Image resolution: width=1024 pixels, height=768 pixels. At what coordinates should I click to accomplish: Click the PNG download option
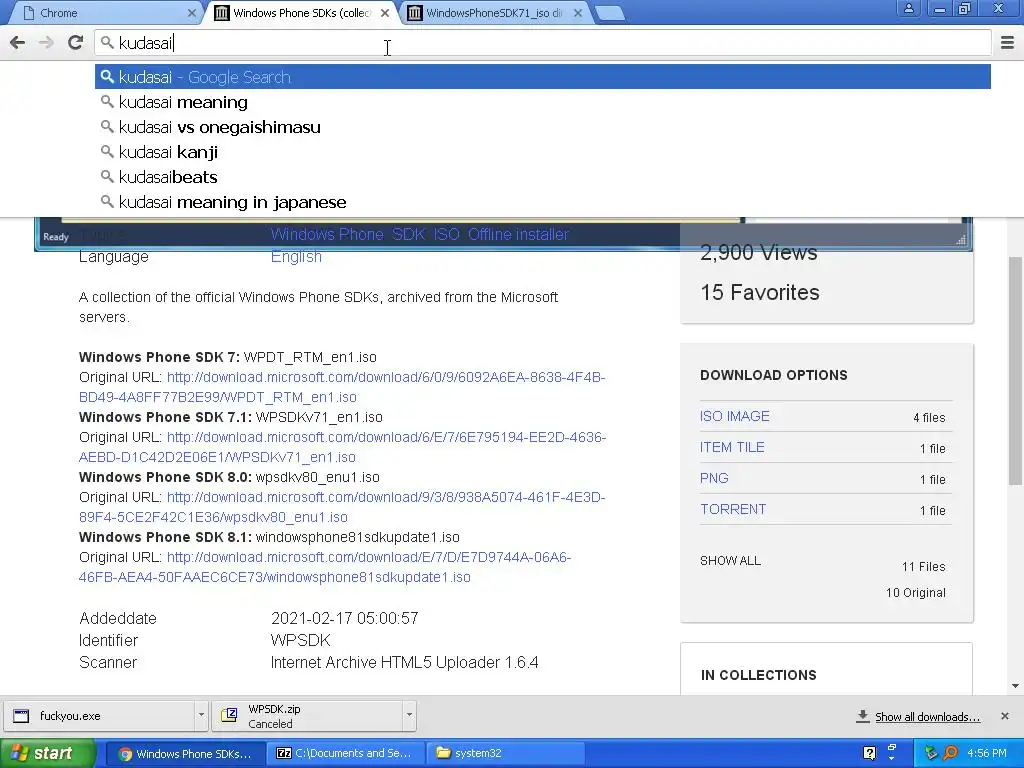pos(714,478)
